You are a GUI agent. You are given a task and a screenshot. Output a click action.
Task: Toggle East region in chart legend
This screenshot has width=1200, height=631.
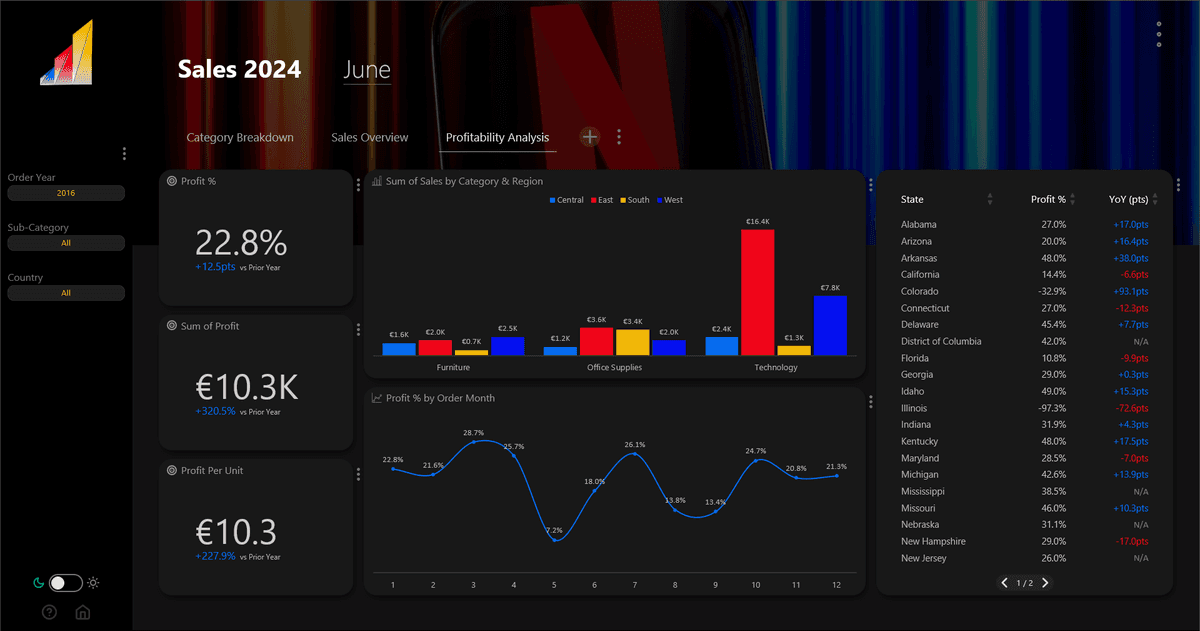pos(600,200)
